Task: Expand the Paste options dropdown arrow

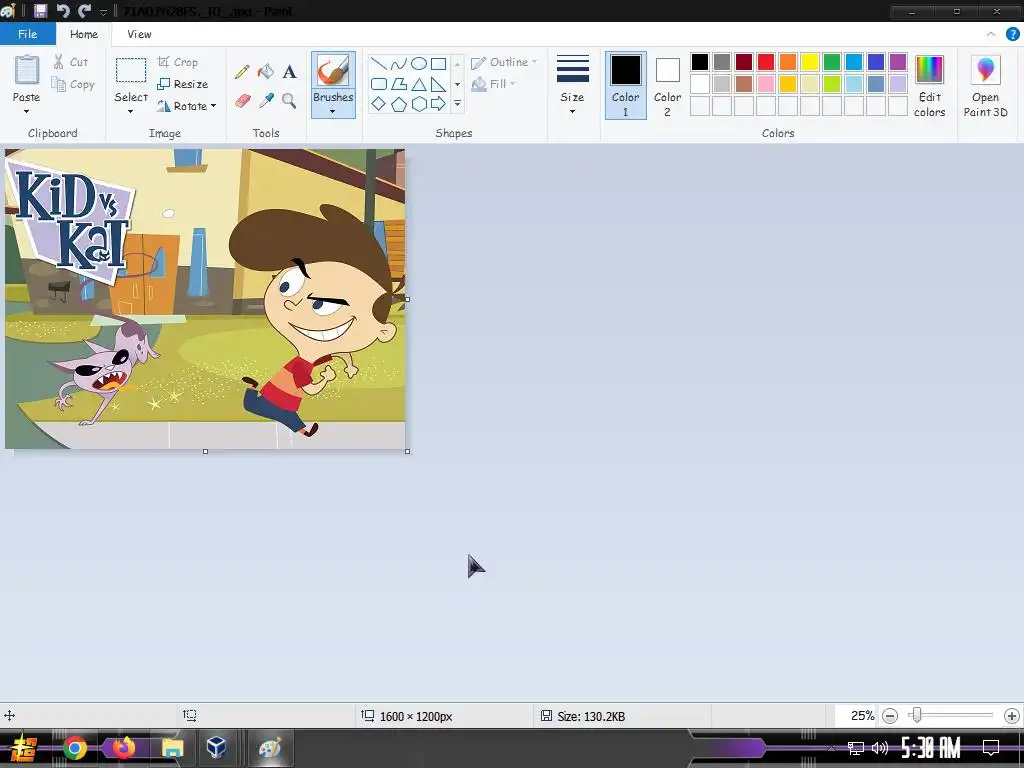Action: pos(26,112)
